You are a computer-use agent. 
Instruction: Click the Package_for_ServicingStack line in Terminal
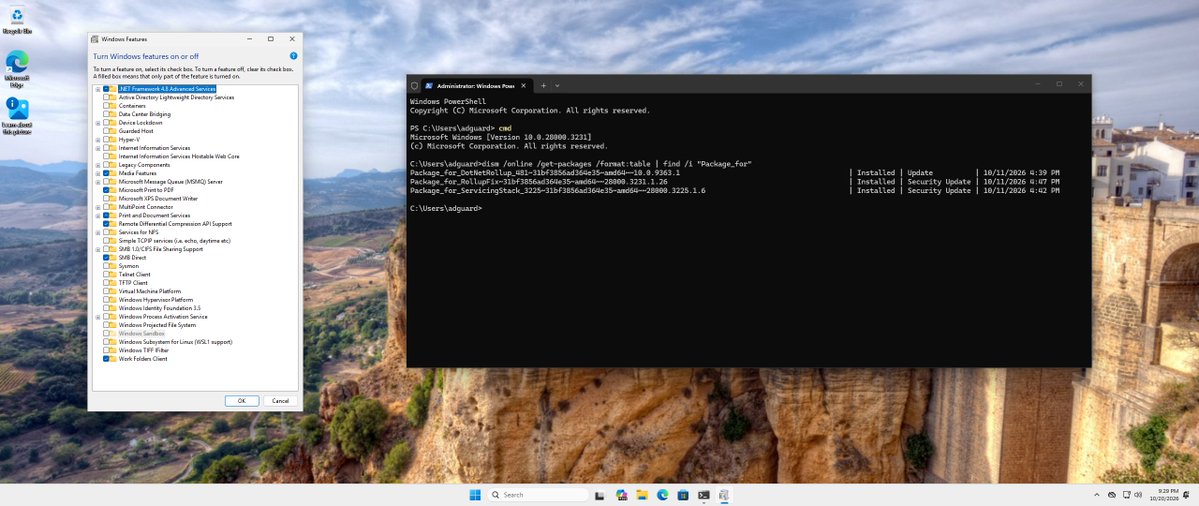pyautogui.click(x=735, y=190)
